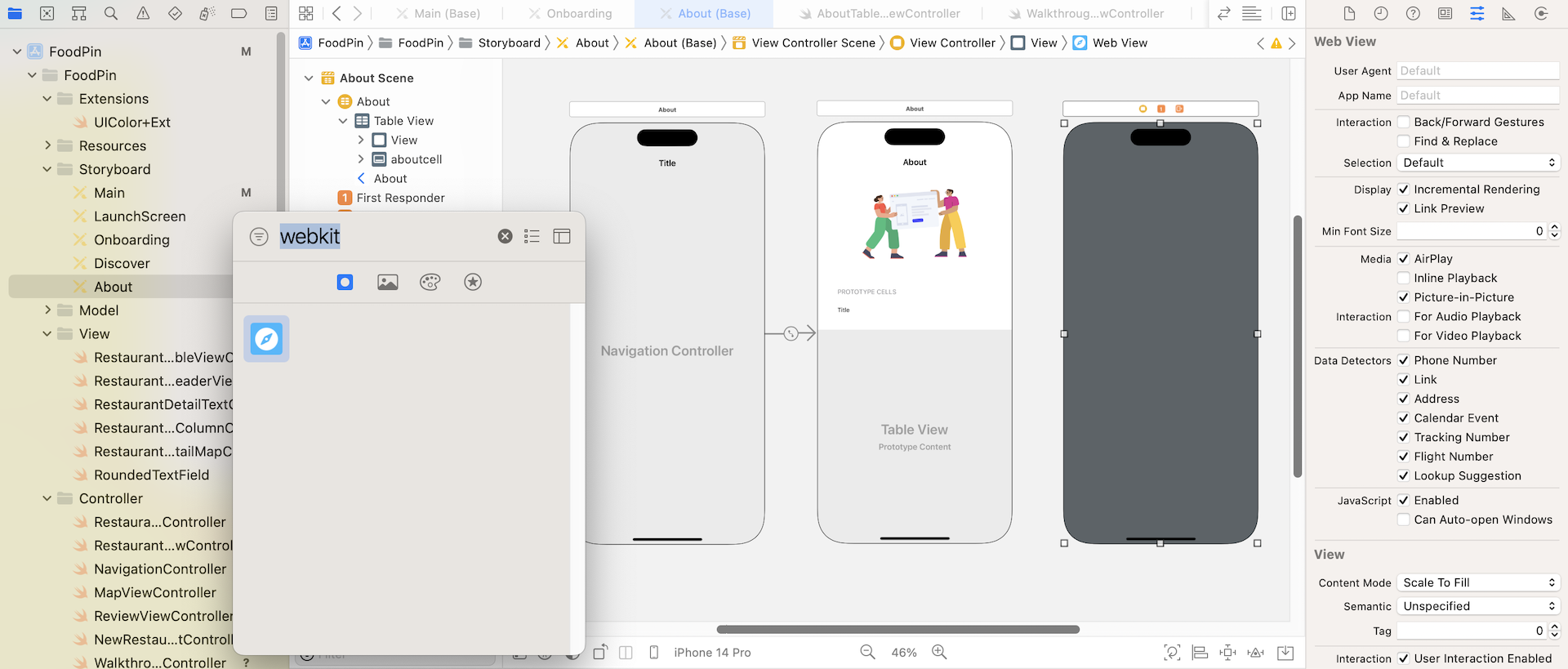Increment the Min Font Size stepper
Viewport: 1568px width, 669px height.
1555,228
